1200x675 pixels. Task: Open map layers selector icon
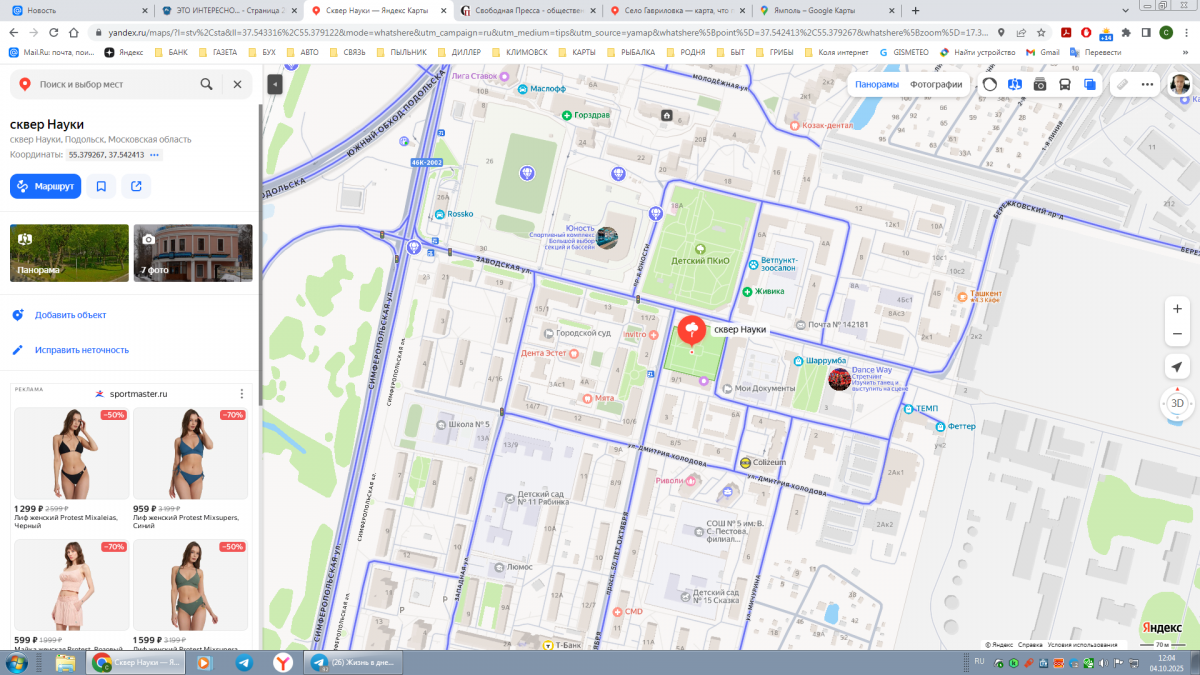pyautogui.click(x=1090, y=85)
